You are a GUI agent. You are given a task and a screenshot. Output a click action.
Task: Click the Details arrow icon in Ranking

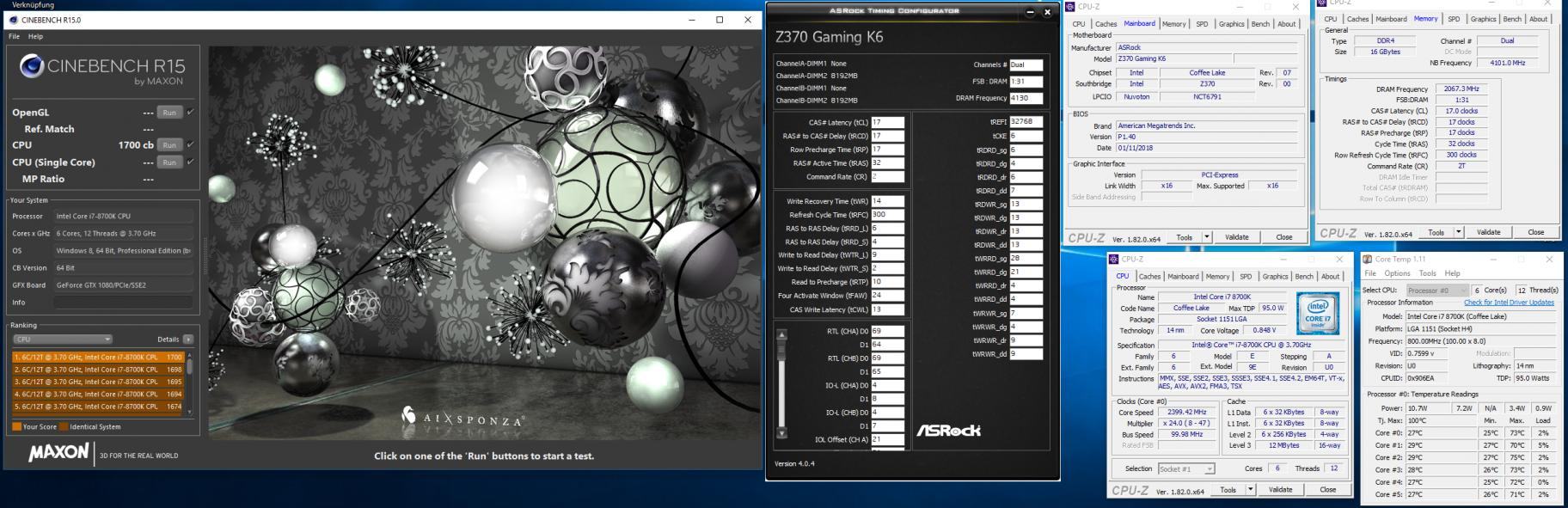(188, 340)
